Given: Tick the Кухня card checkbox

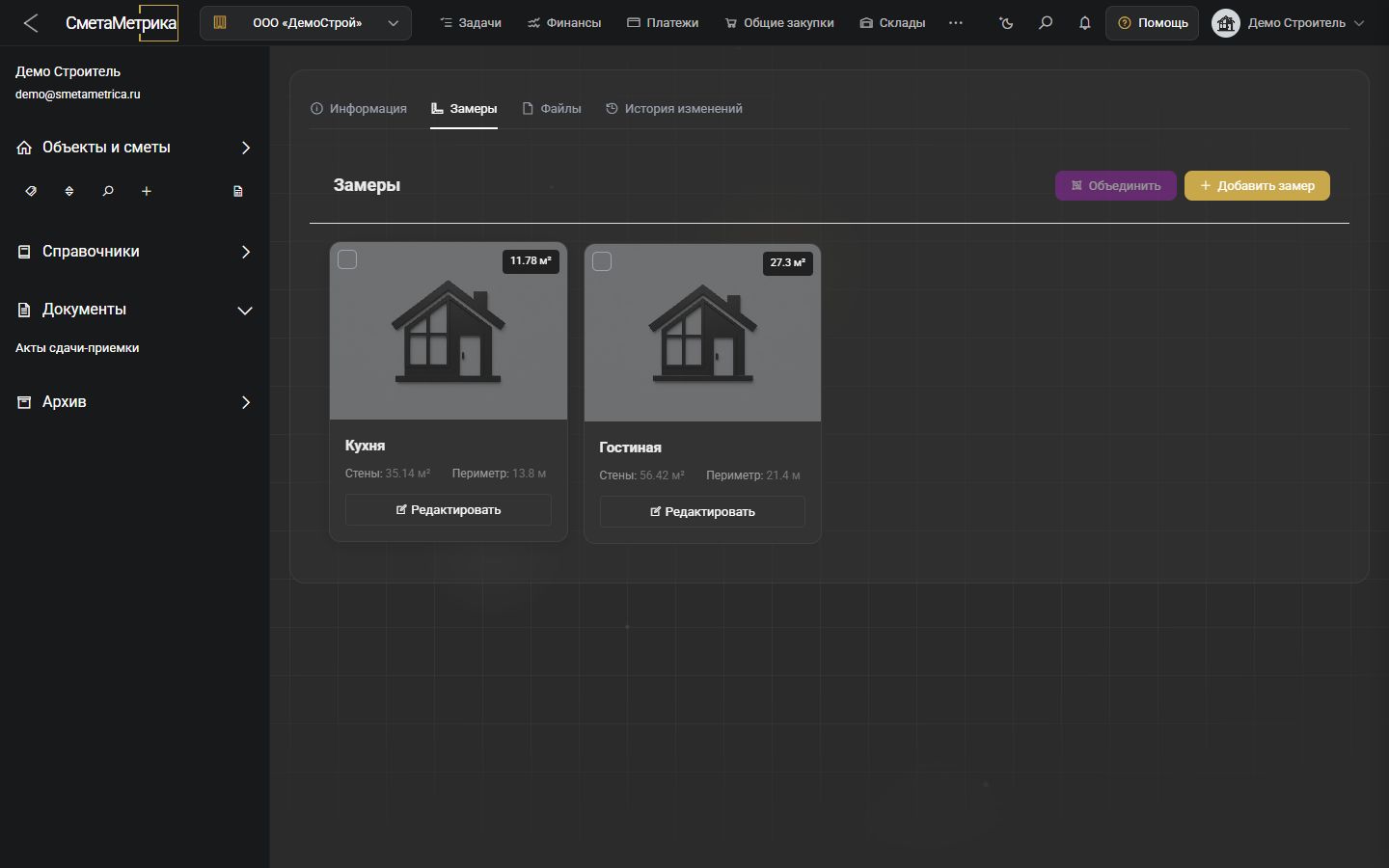Looking at the screenshot, I should tap(347, 259).
